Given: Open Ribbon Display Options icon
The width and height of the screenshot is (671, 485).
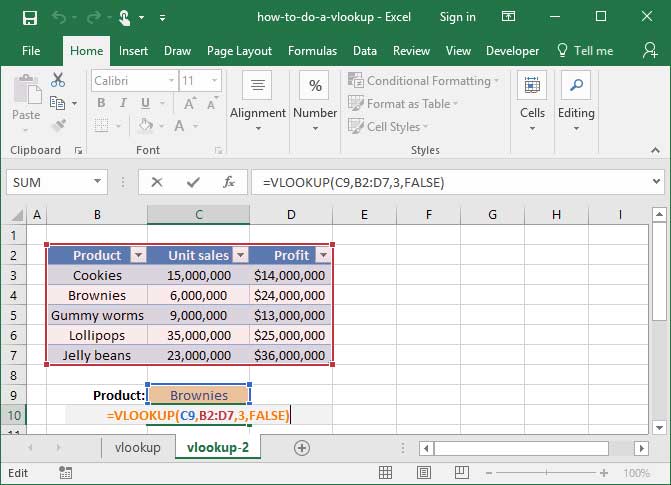Looking at the screenshot, I should click(x=508, y=17).
